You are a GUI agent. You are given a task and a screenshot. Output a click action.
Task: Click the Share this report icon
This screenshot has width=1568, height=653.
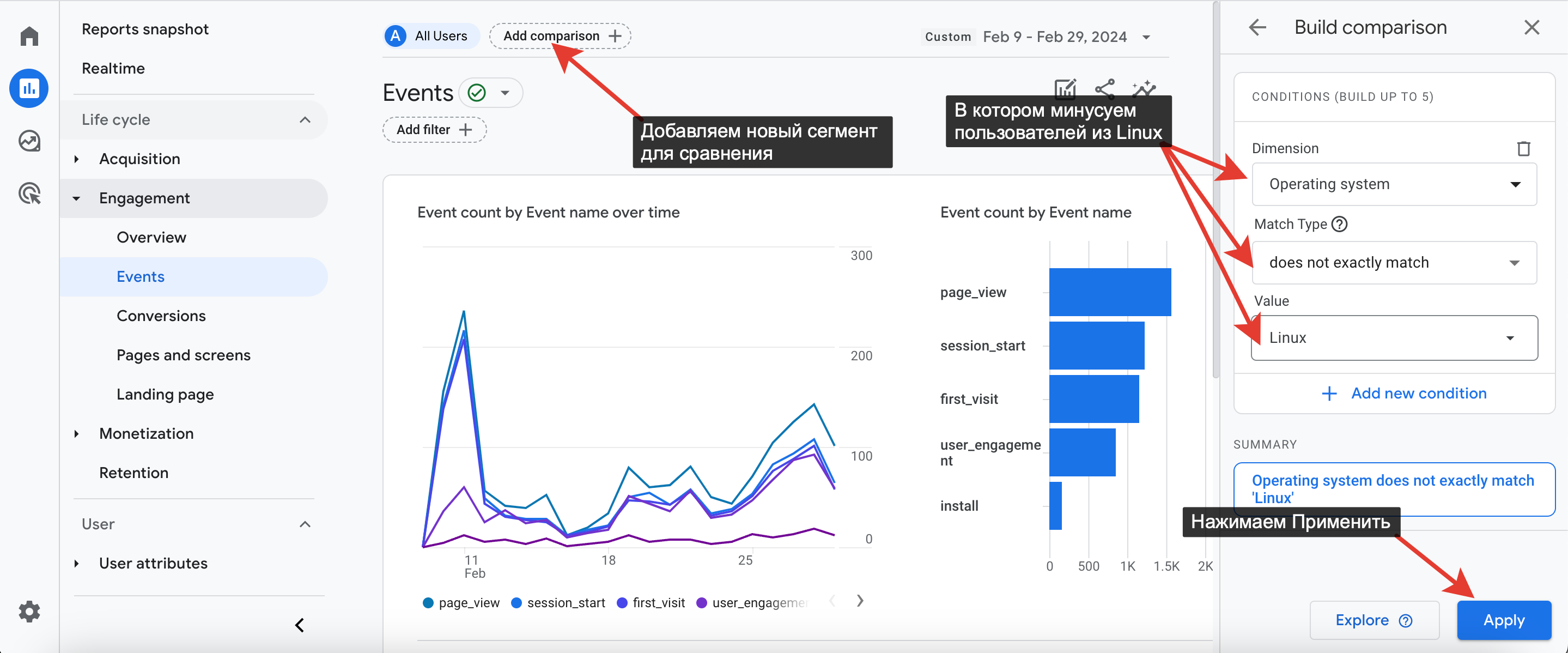[1104, 89]
